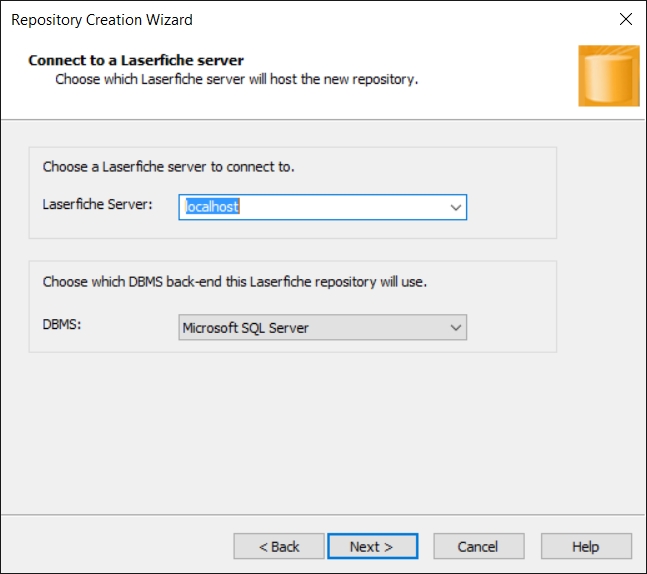The width and height of the screenshot is (647, 574).
Task: Click 'Choose which DBMS back-end' instruction text
Action: (x=234, y=282)
